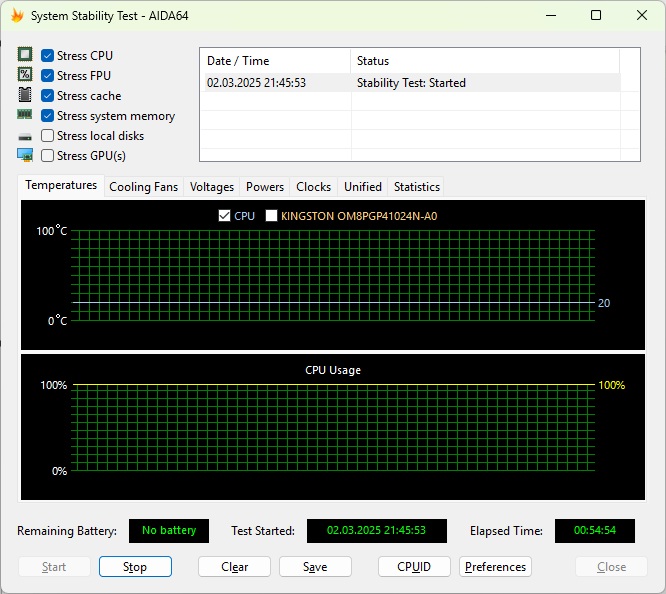The image size is (666, 594).
Task: Enable the Stress local disks checkbox
Action: (x=47, y=136)
